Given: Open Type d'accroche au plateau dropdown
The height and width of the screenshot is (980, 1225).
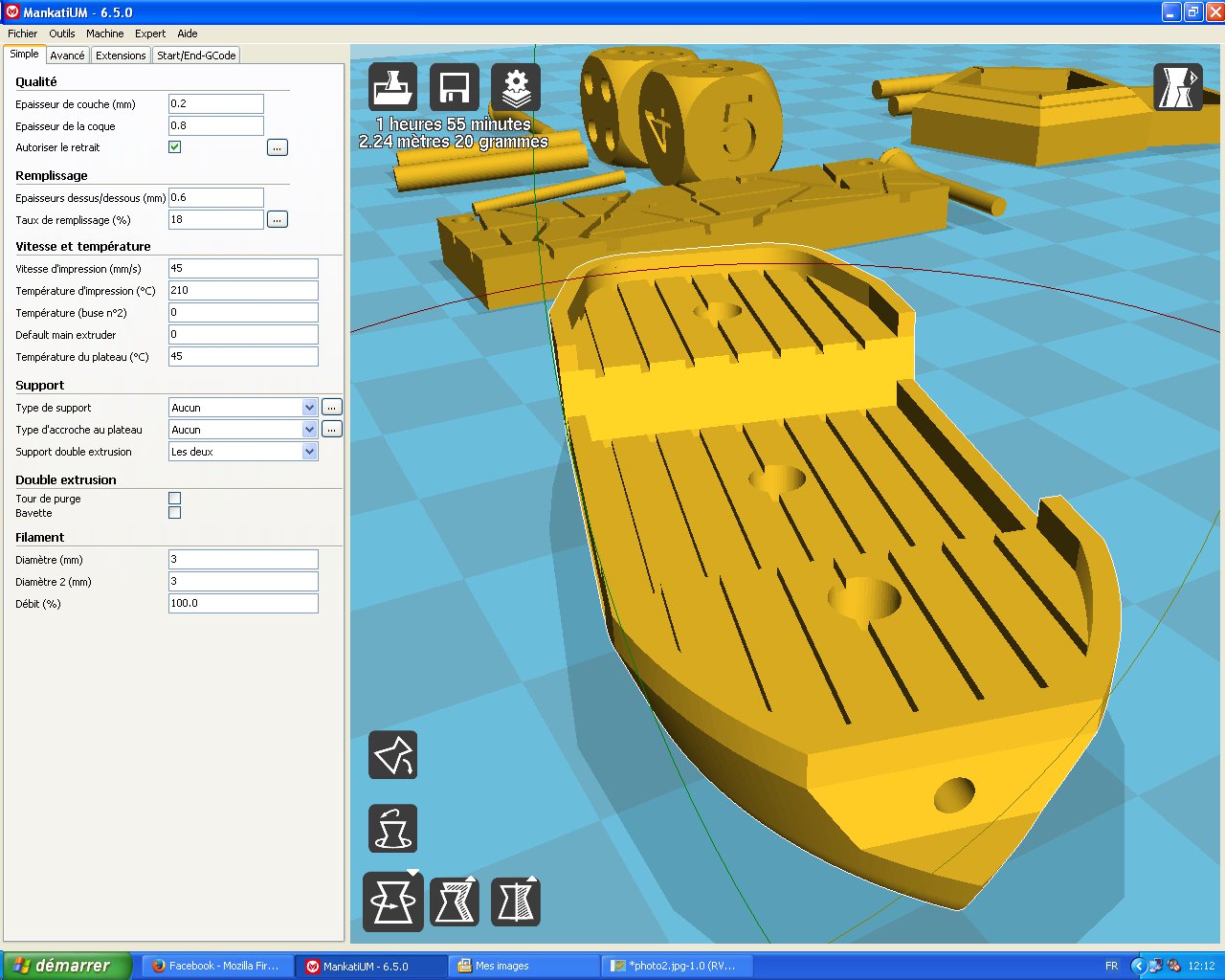Looking at the screenshot, I should [243, 430].
